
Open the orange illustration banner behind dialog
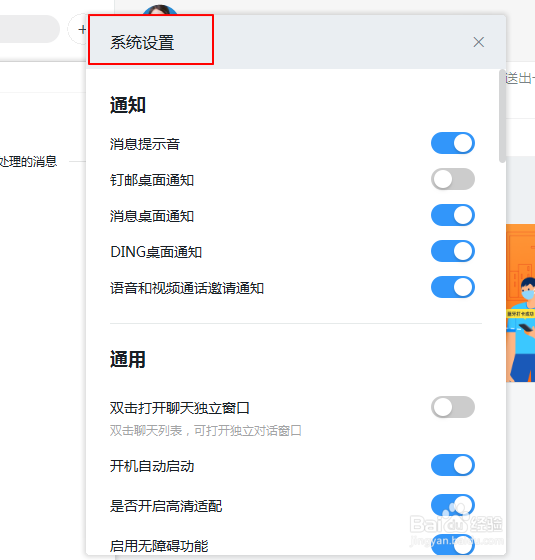point(520,303)
